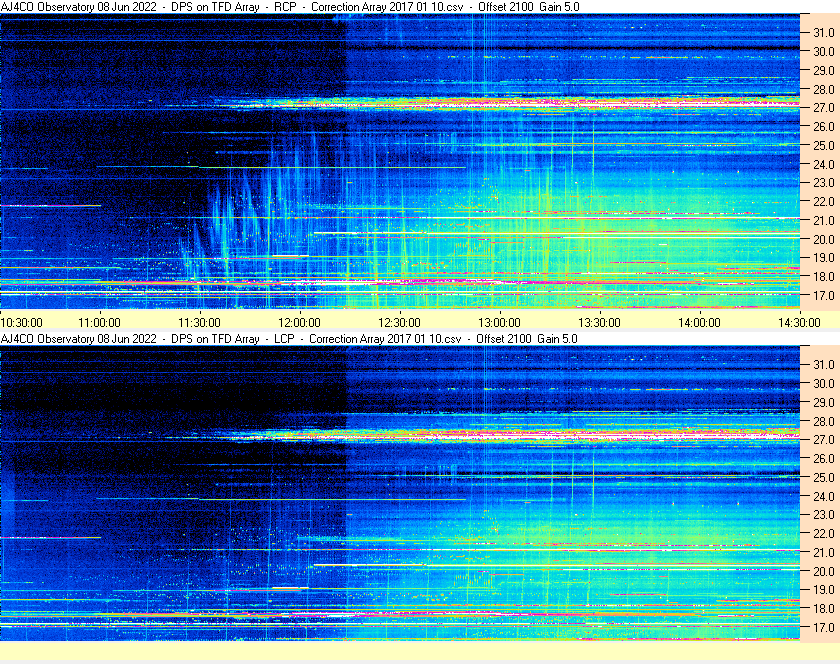Click the 12:30:00 time axis label
Image resolution: width=840 pixels, height=664 pixels.
pyautogui.click(x=400, y=322)
